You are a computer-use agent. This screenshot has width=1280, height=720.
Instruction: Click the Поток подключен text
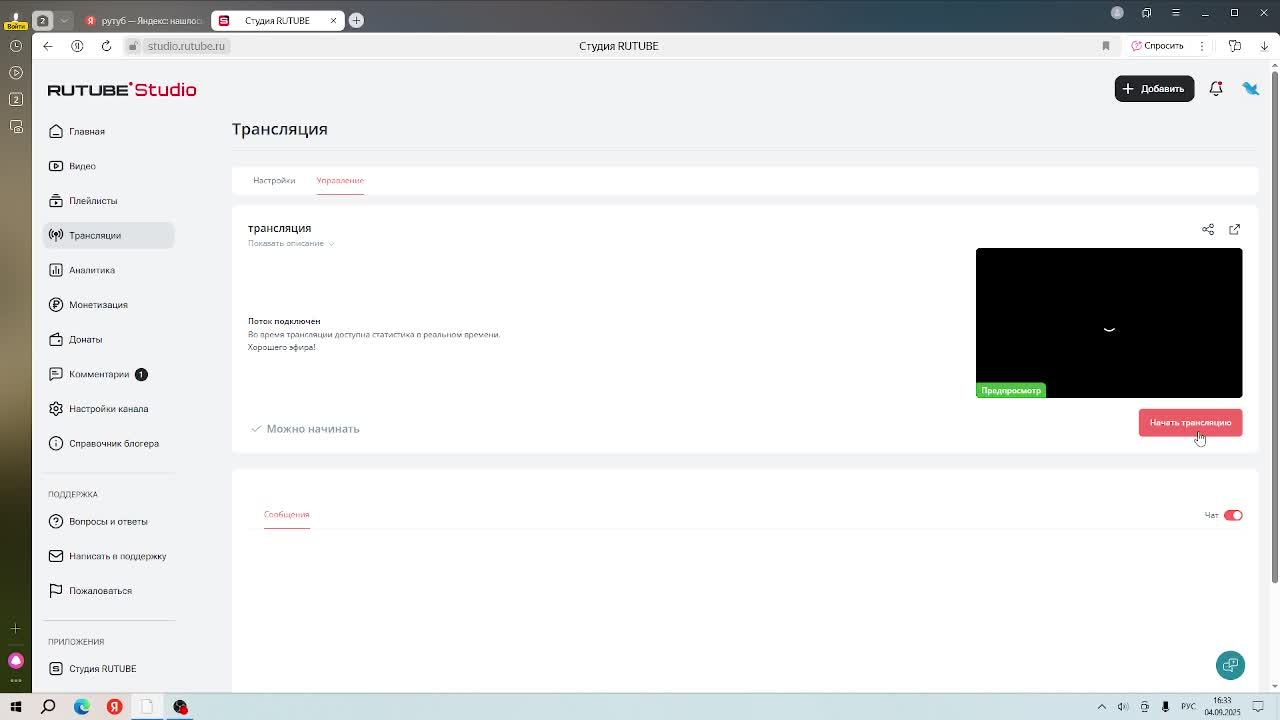click(x=284, y=322)
